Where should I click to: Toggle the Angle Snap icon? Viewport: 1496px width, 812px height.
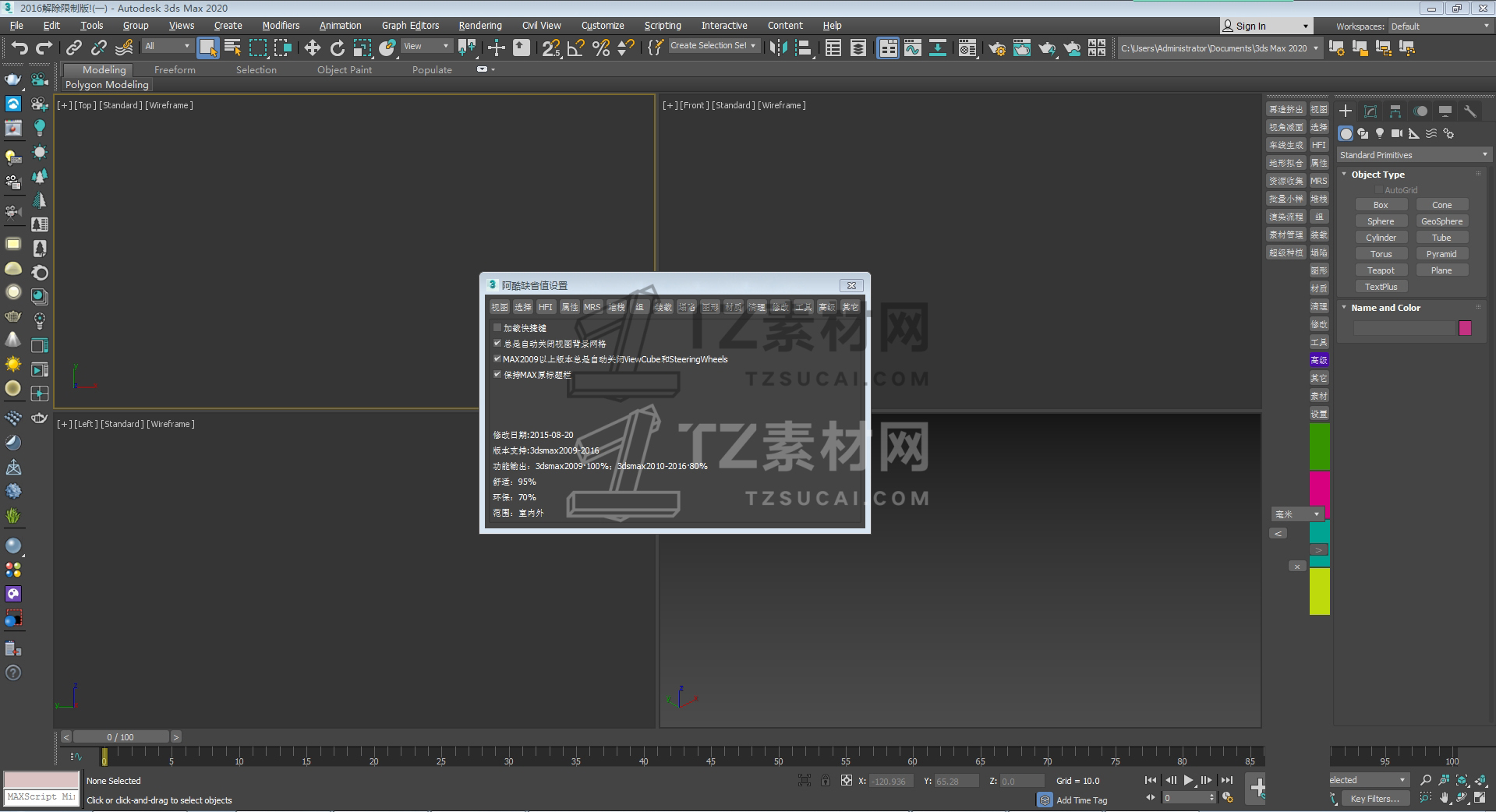coord(576,48)
